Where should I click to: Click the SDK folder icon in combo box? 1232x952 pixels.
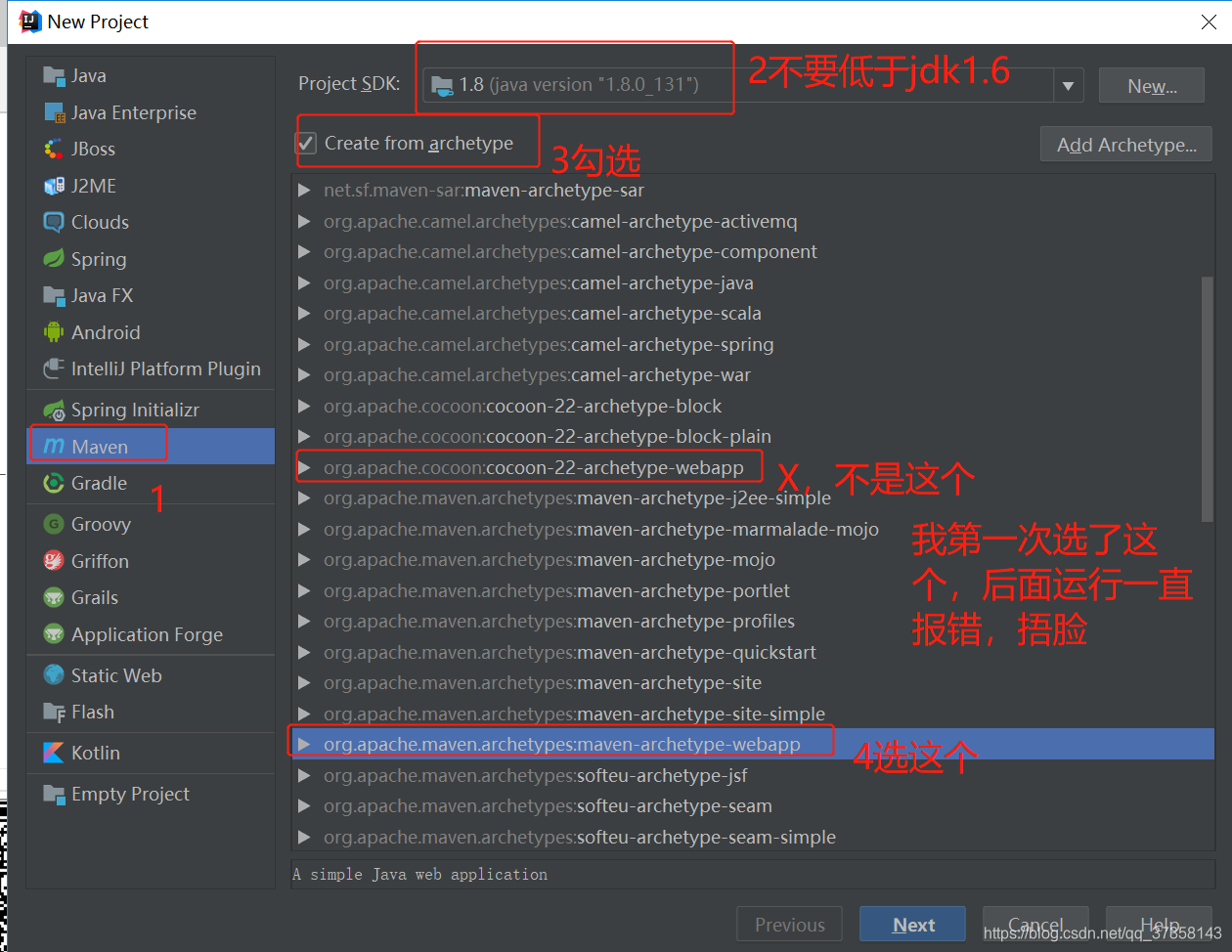pos(442,85)
